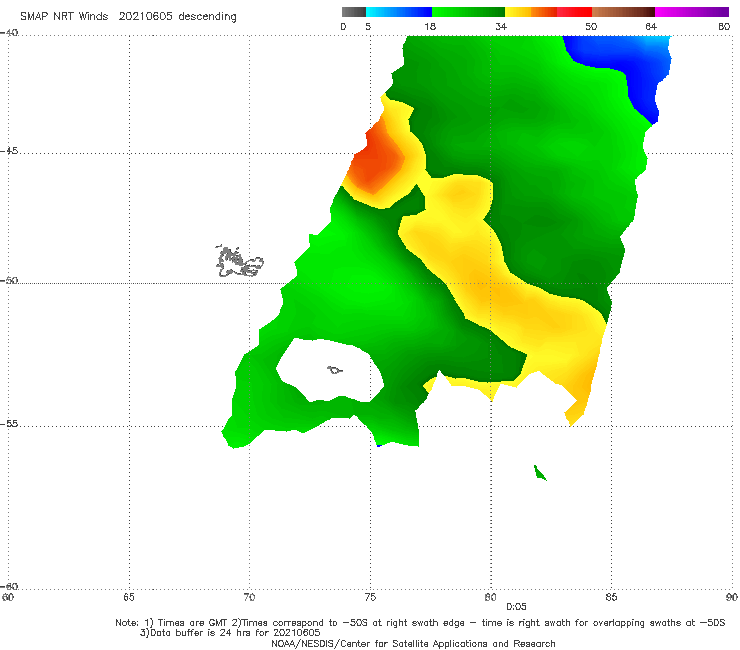Click the '70' longitude axis label
Image resolution: width=740 pixels, height=650 pixels.
pos(249,597)
